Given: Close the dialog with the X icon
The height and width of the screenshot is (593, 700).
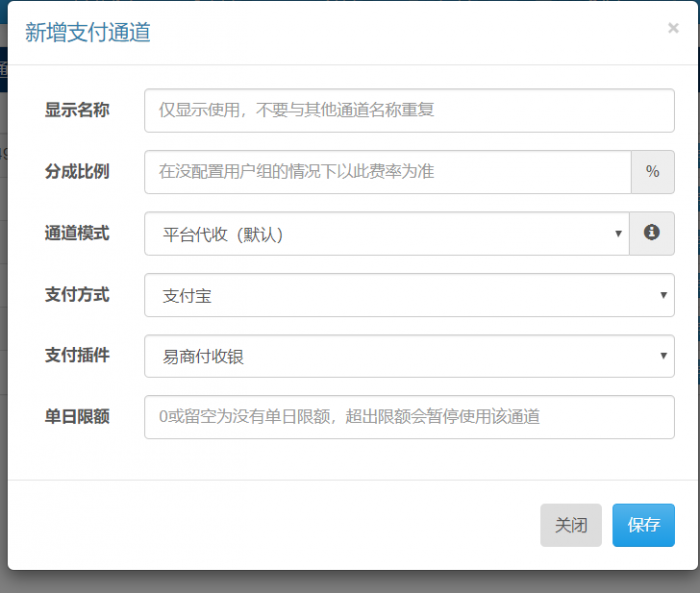Looking at the screenshot, I should coord(673,28).
